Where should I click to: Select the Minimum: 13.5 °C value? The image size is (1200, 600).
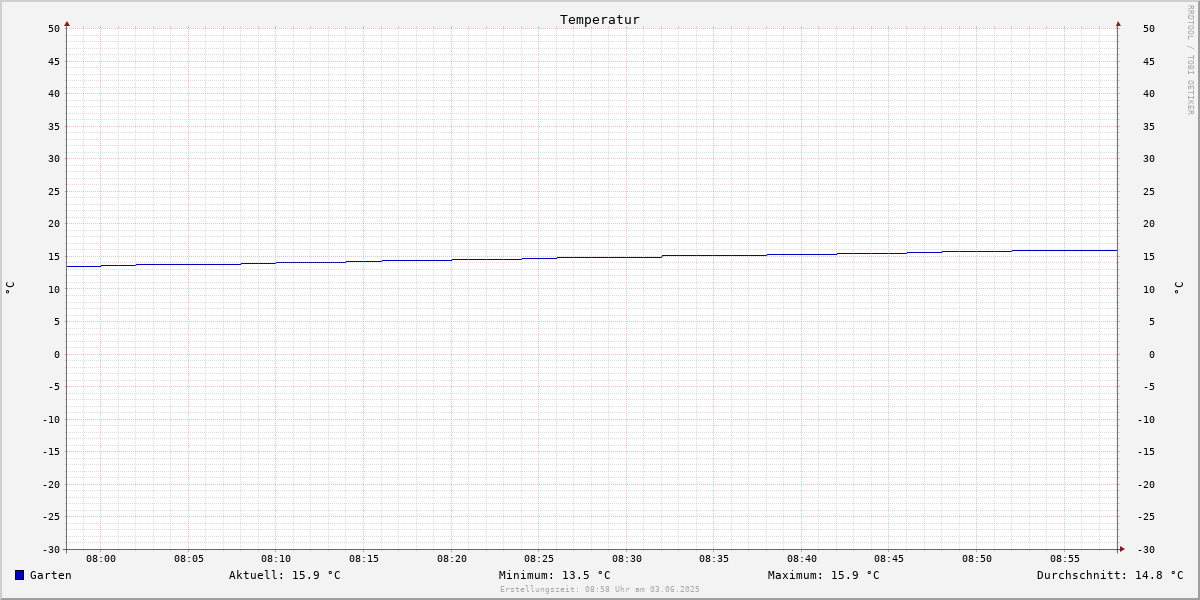pos(555,575)
